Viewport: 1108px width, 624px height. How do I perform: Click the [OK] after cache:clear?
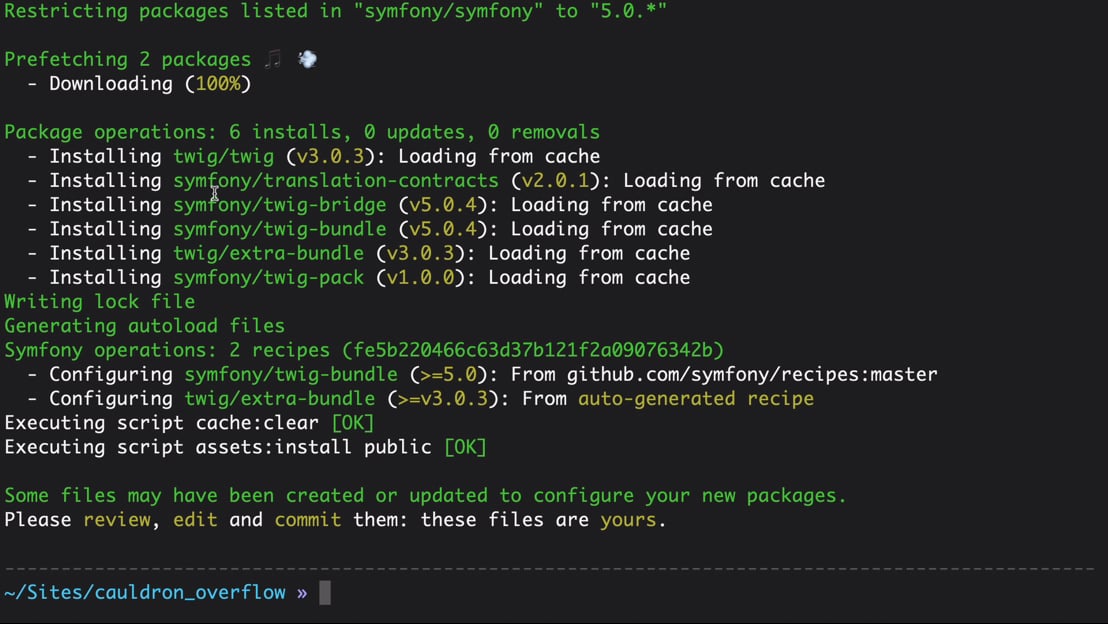[x=352, y=423]
